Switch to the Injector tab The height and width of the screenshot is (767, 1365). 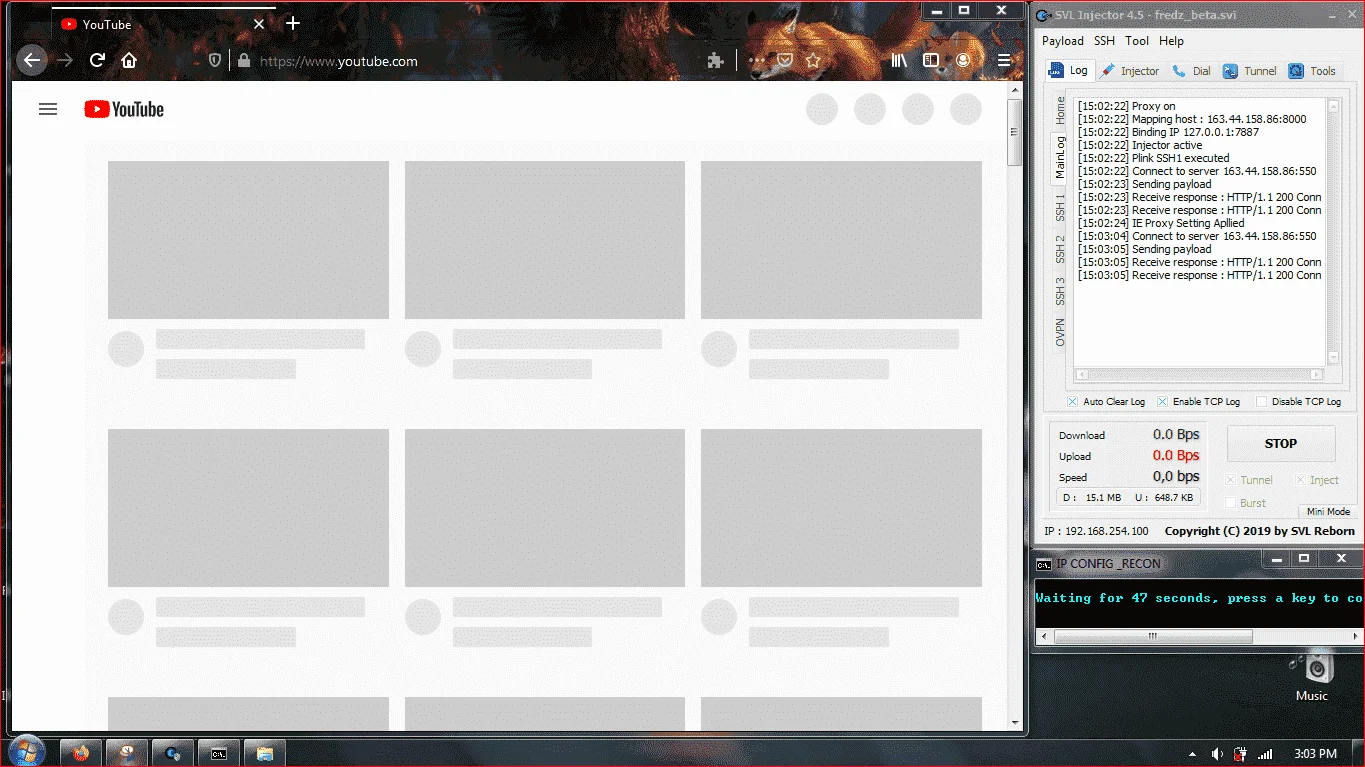pyautogui.click(x=1131, y=71)
